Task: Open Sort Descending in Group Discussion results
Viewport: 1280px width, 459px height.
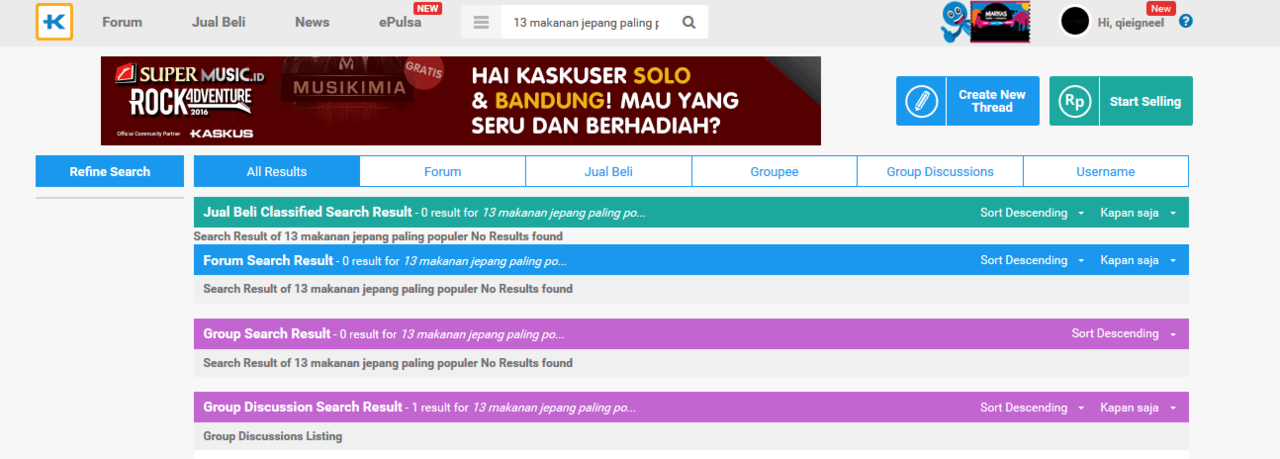Action: point(1033,408)
